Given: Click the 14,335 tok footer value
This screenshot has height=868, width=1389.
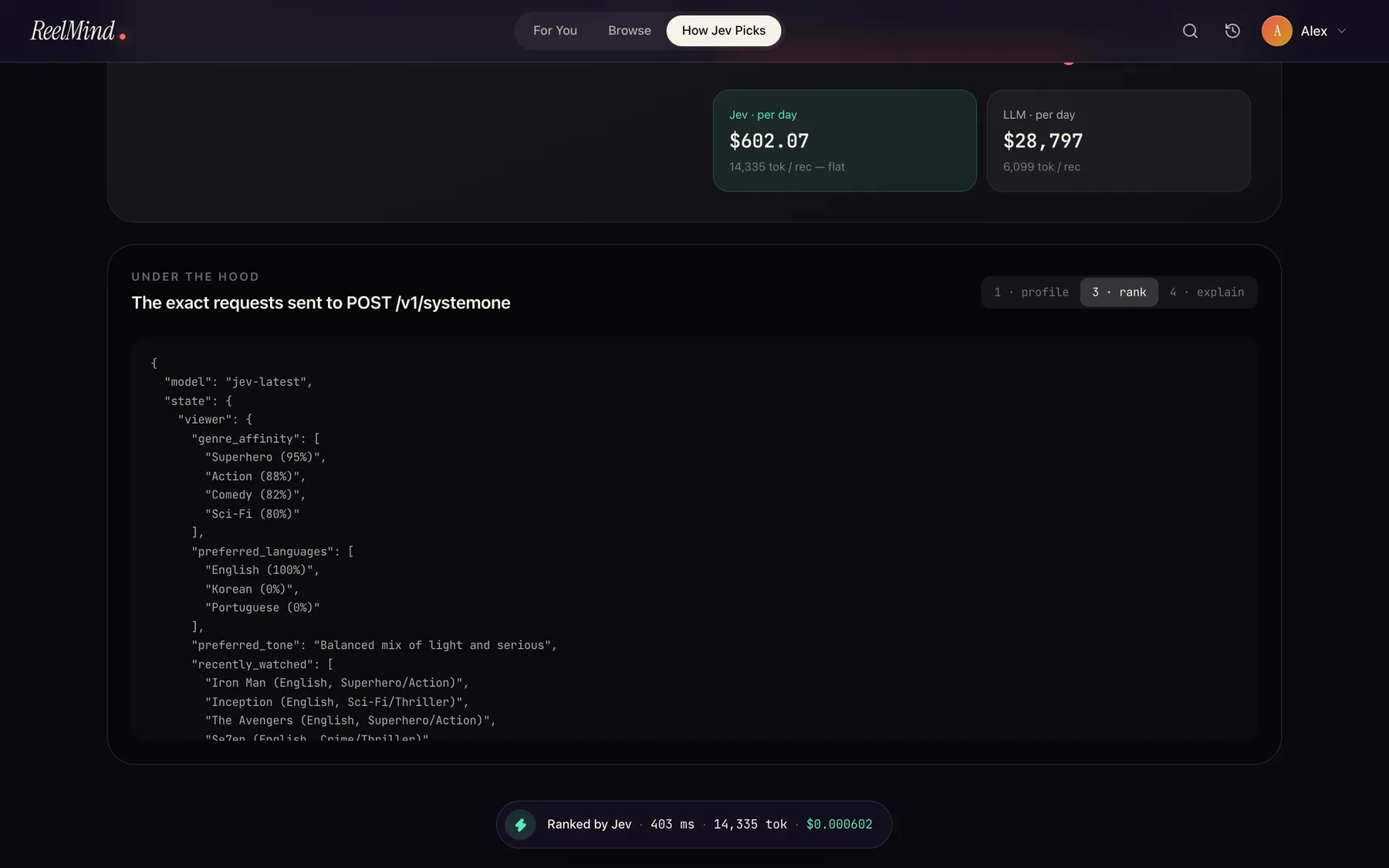Looking at the screenshot, I should pos(750,825).
